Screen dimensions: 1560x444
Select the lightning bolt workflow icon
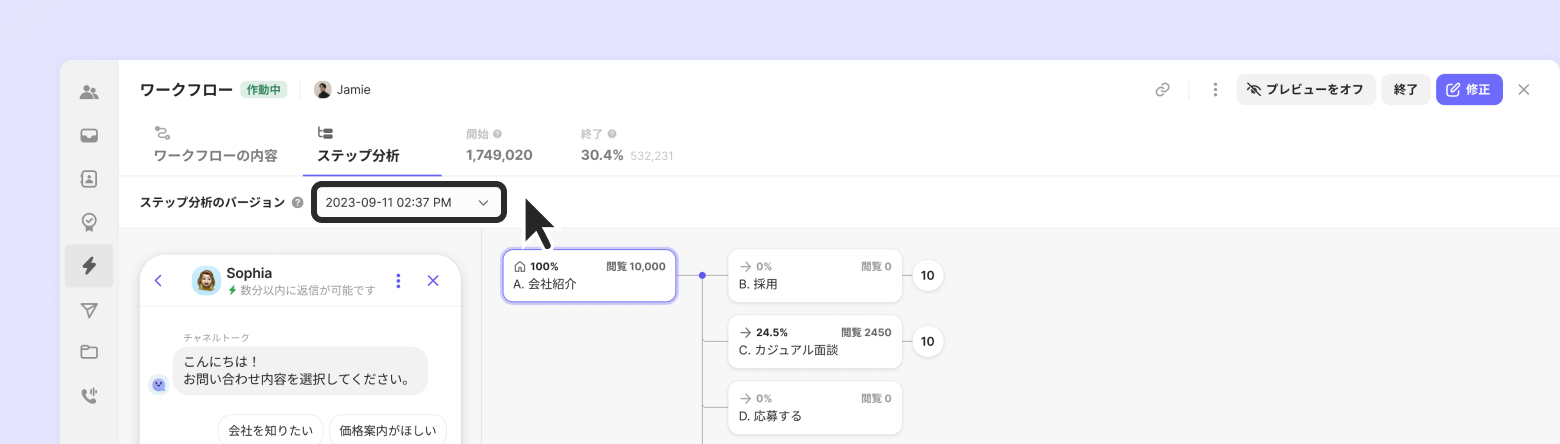point(89,265)
